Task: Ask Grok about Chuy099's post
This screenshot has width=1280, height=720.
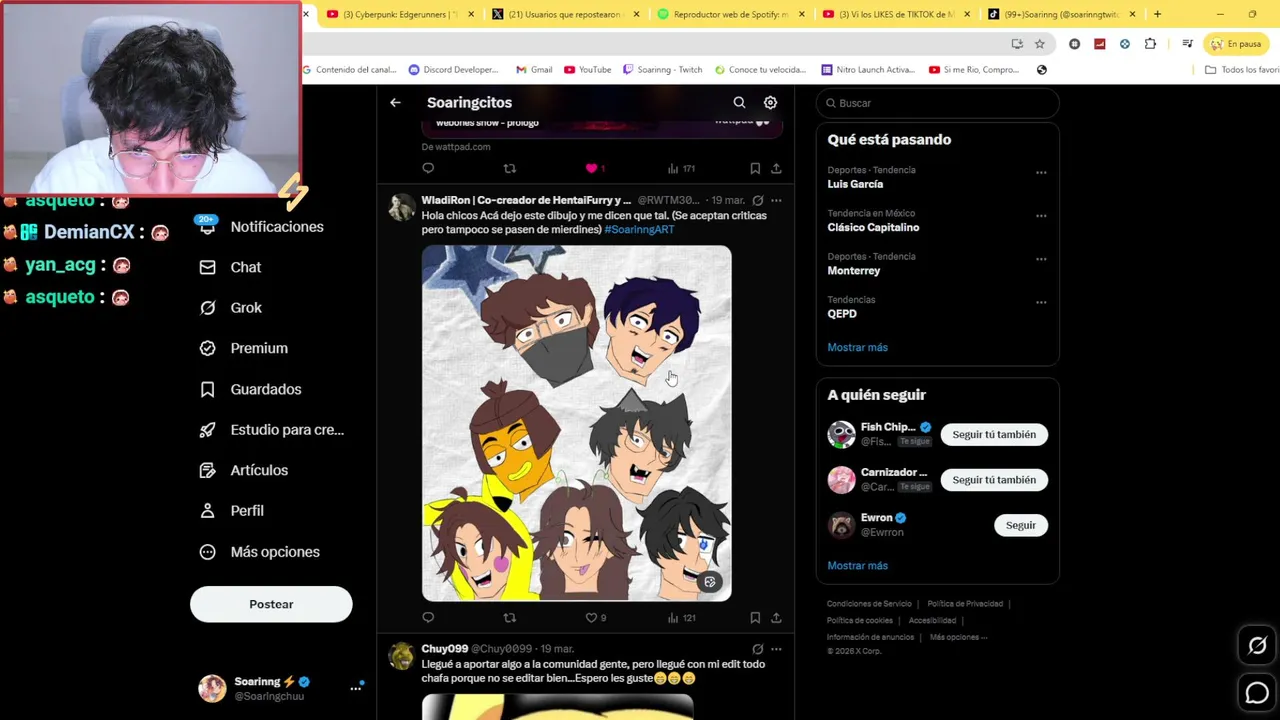Action: point(757,649)
